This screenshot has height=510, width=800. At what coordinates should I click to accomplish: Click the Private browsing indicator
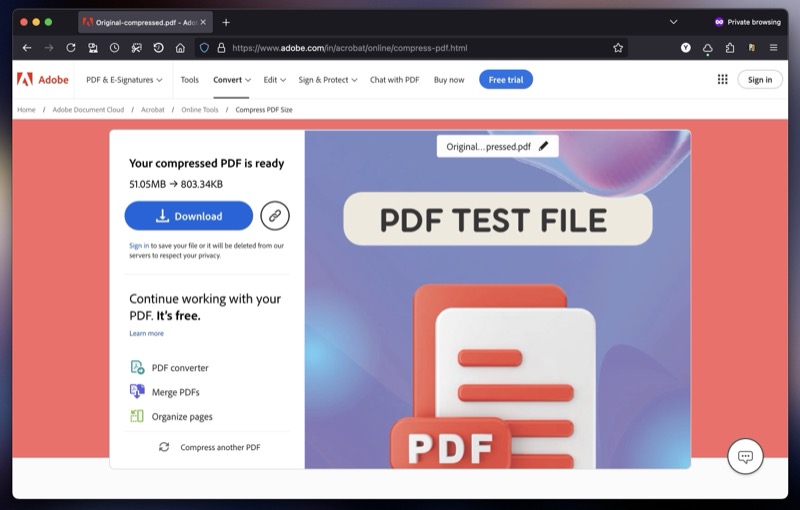pos(747,22)
